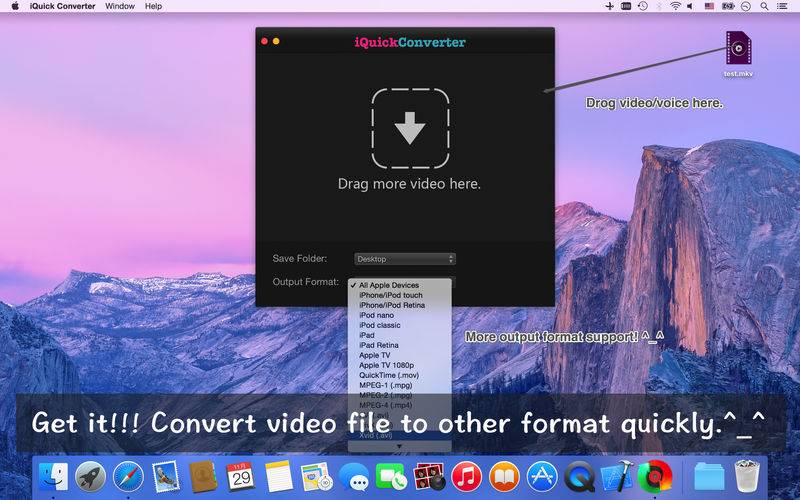The image size is (800, 500).
Task: Select highlighted Xvid (.avi) format
Action: (399, 435)
